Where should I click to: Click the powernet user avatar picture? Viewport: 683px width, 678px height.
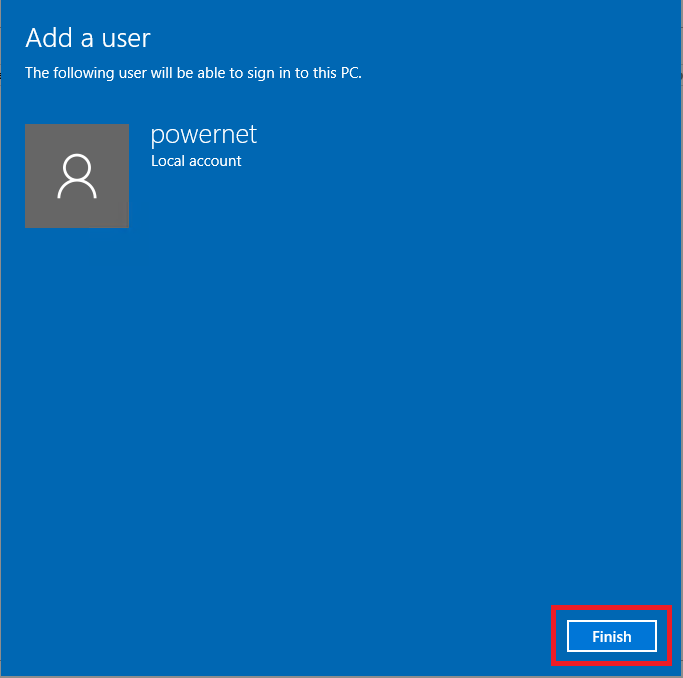[77, 176]
